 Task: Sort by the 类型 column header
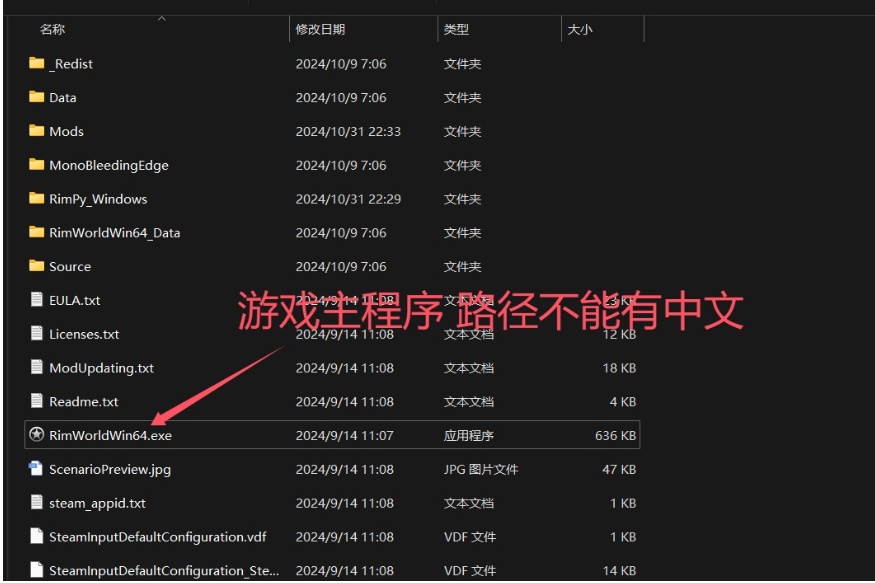coord(456,29)
